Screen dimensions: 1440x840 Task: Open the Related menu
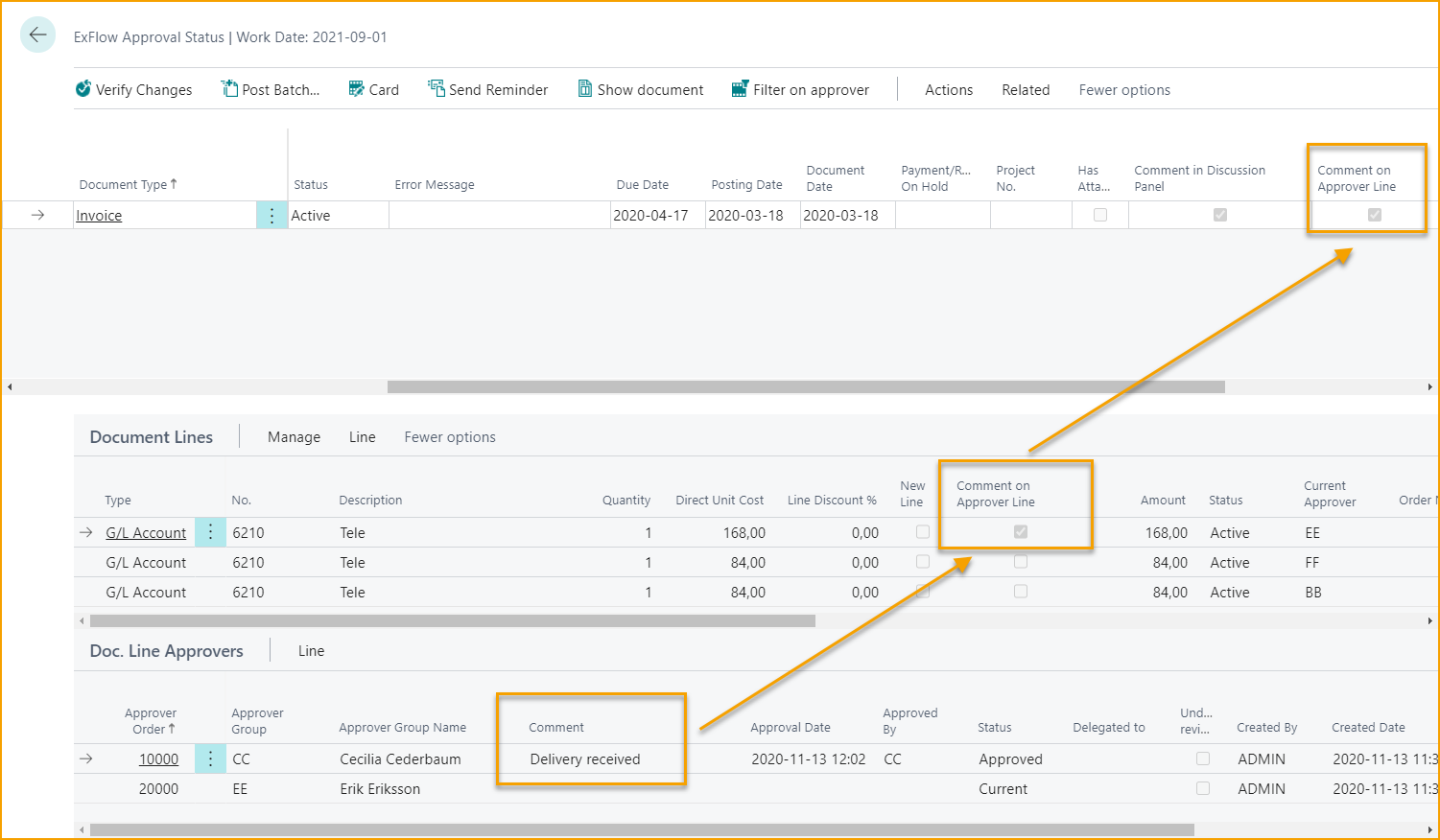1025,89
